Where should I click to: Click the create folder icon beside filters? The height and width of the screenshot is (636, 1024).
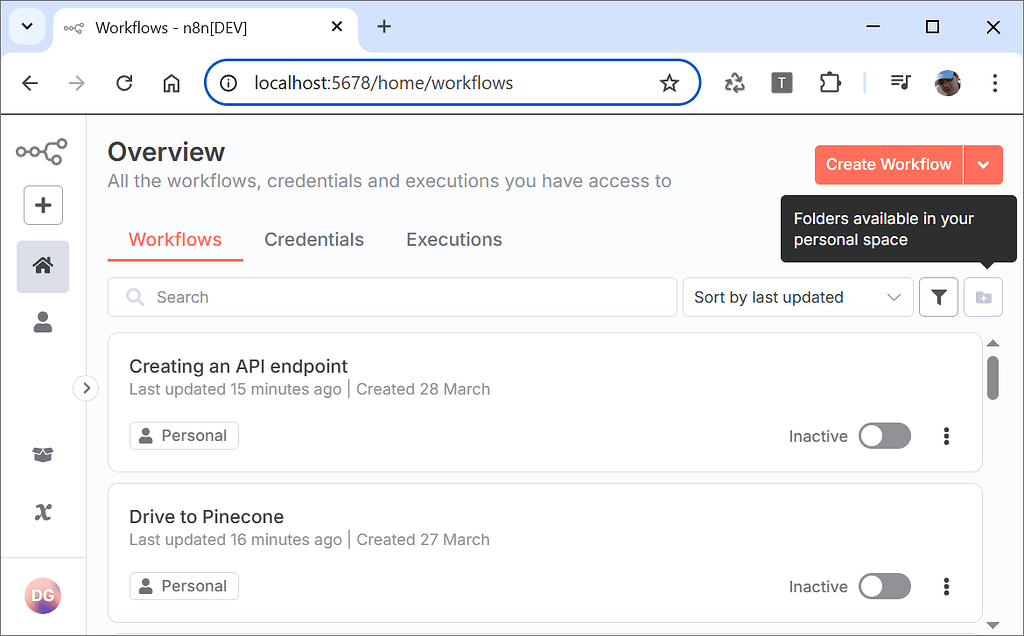pos(982,297)
